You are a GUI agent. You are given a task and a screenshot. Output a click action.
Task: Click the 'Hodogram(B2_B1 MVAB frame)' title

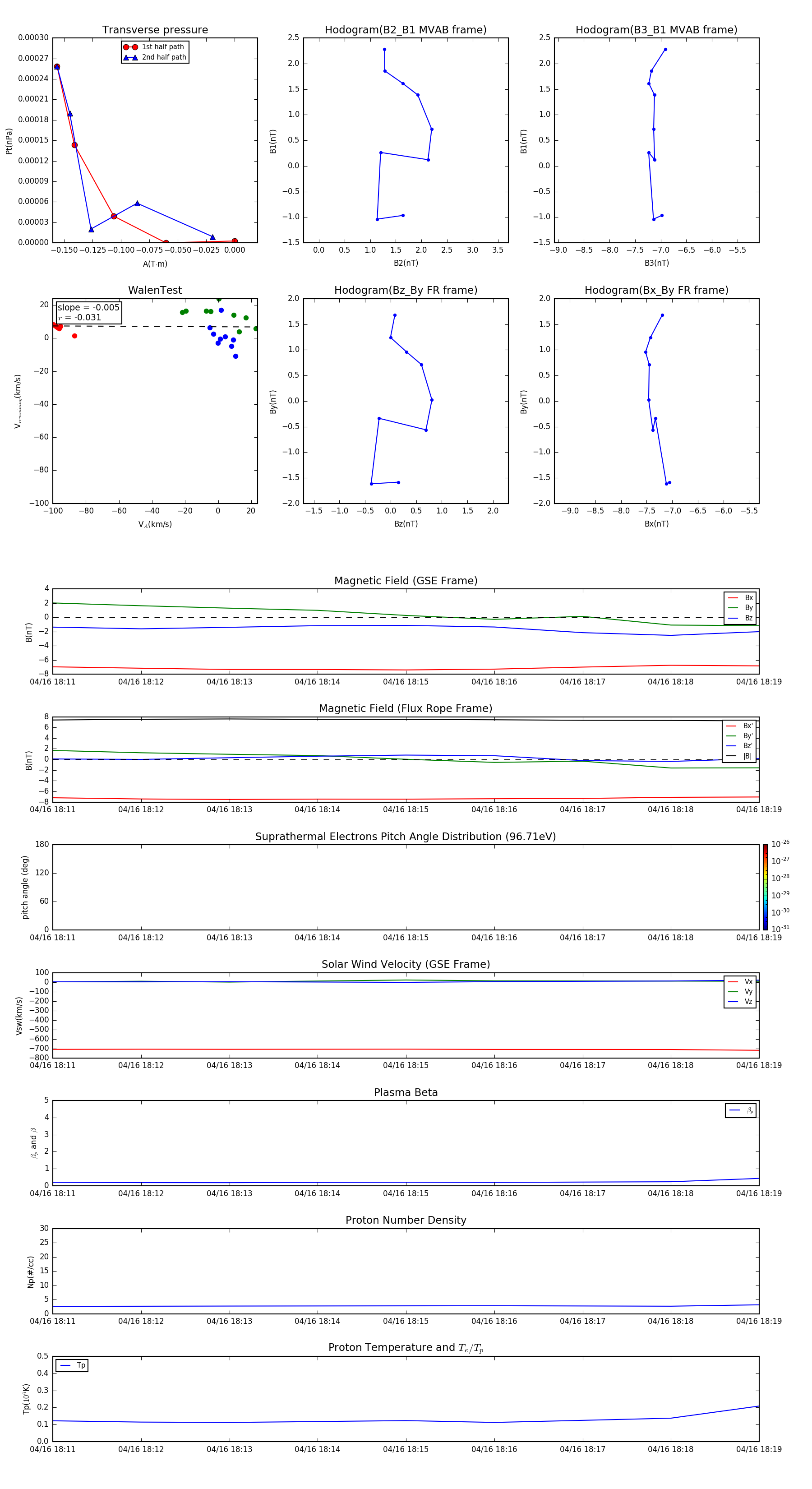click(406, 30)
